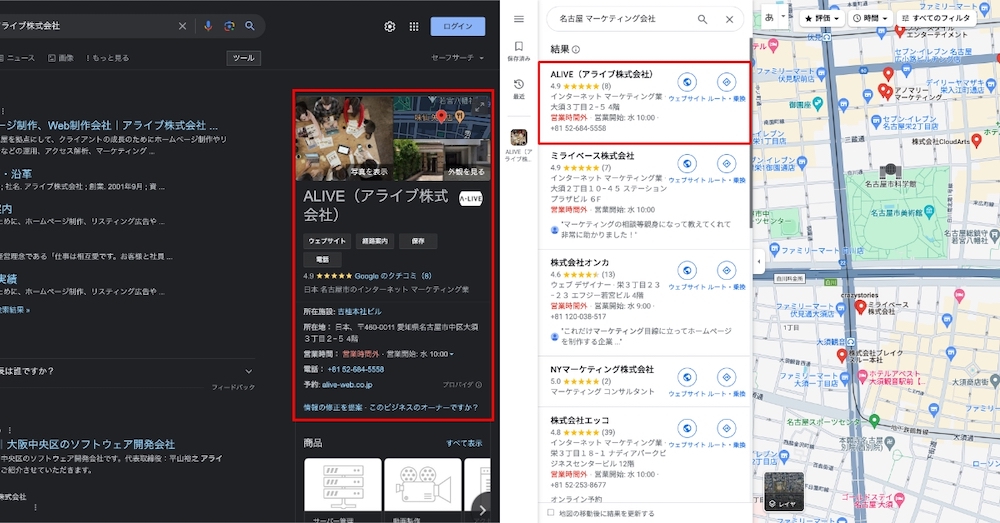
Task: Click 保存 save button in knowledge panel
Action: click(x=418, y=241)
